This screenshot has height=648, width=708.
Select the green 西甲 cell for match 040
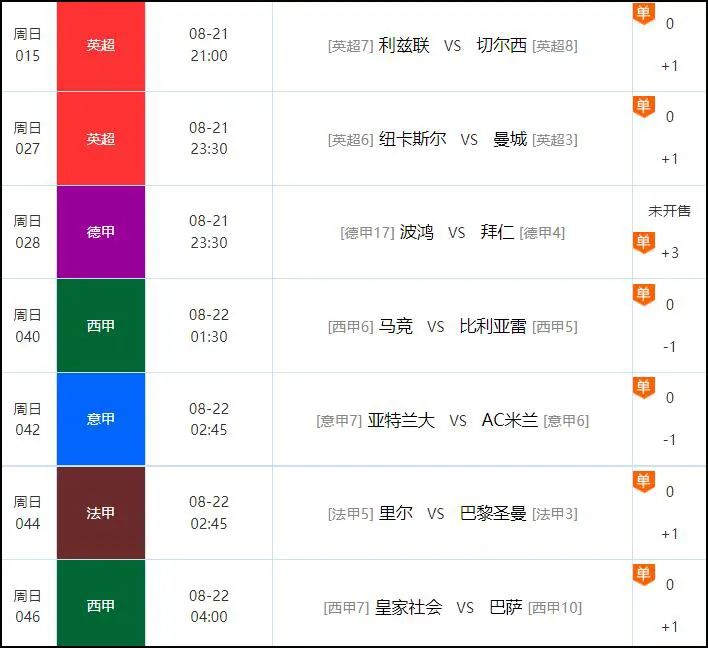pos(101,326)
